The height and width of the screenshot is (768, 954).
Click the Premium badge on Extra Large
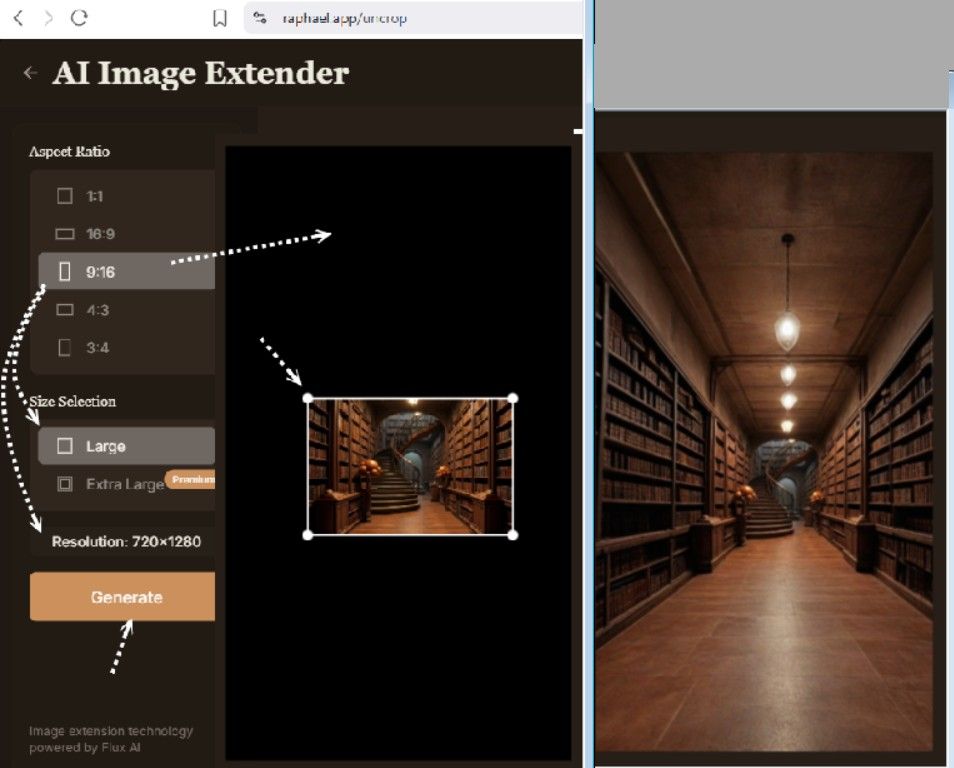[x=190, y=480]
